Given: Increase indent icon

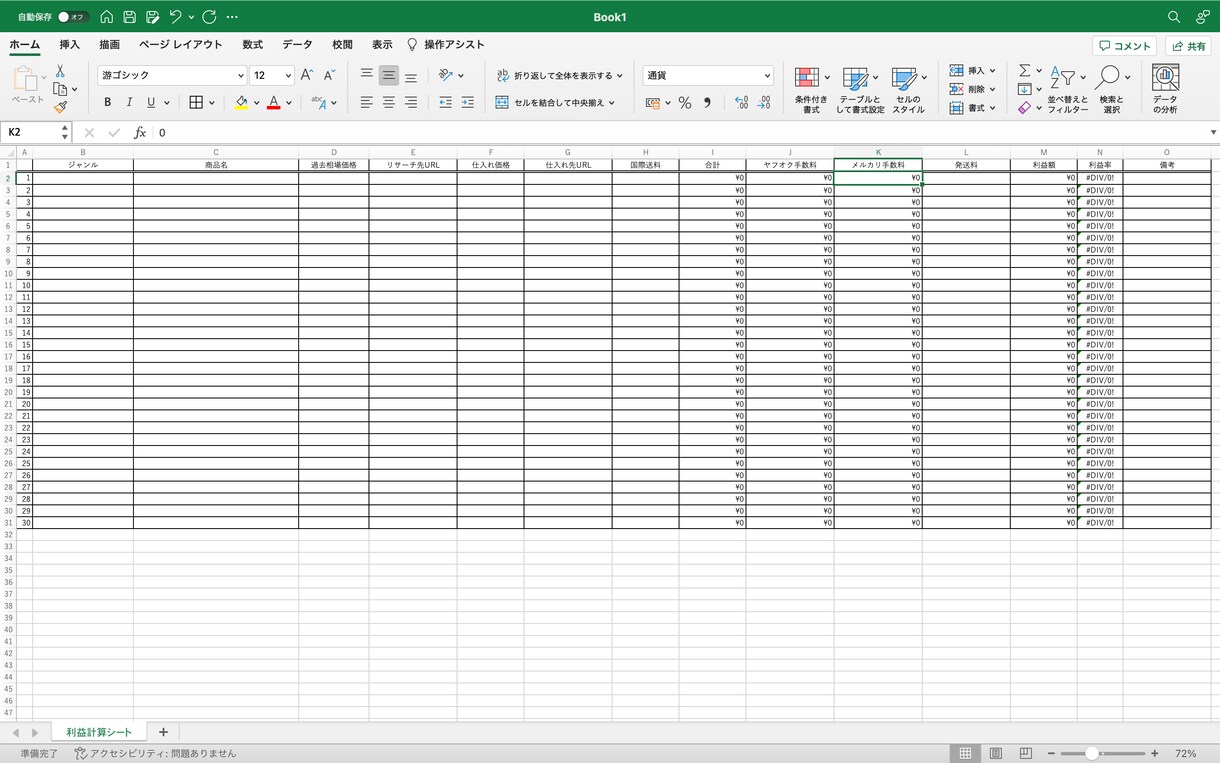Looking at the screenshot, I should click(467, 102).
